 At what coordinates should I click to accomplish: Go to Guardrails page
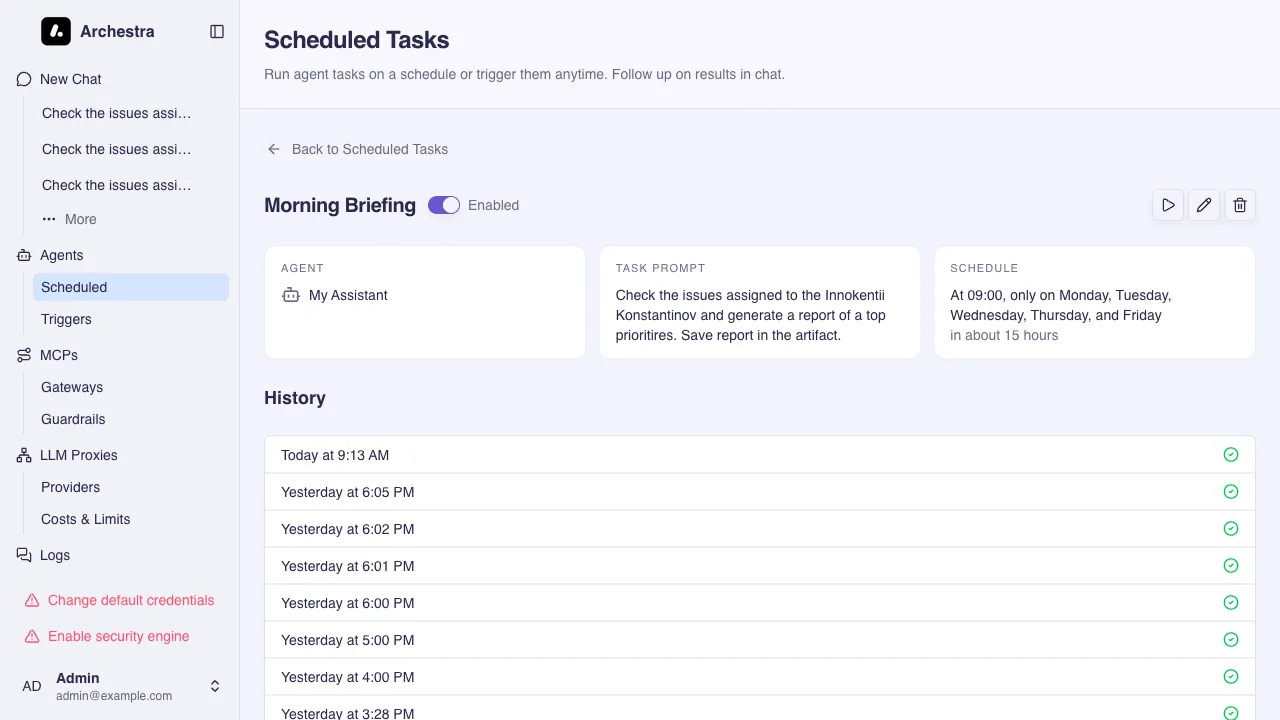(73, 419)
